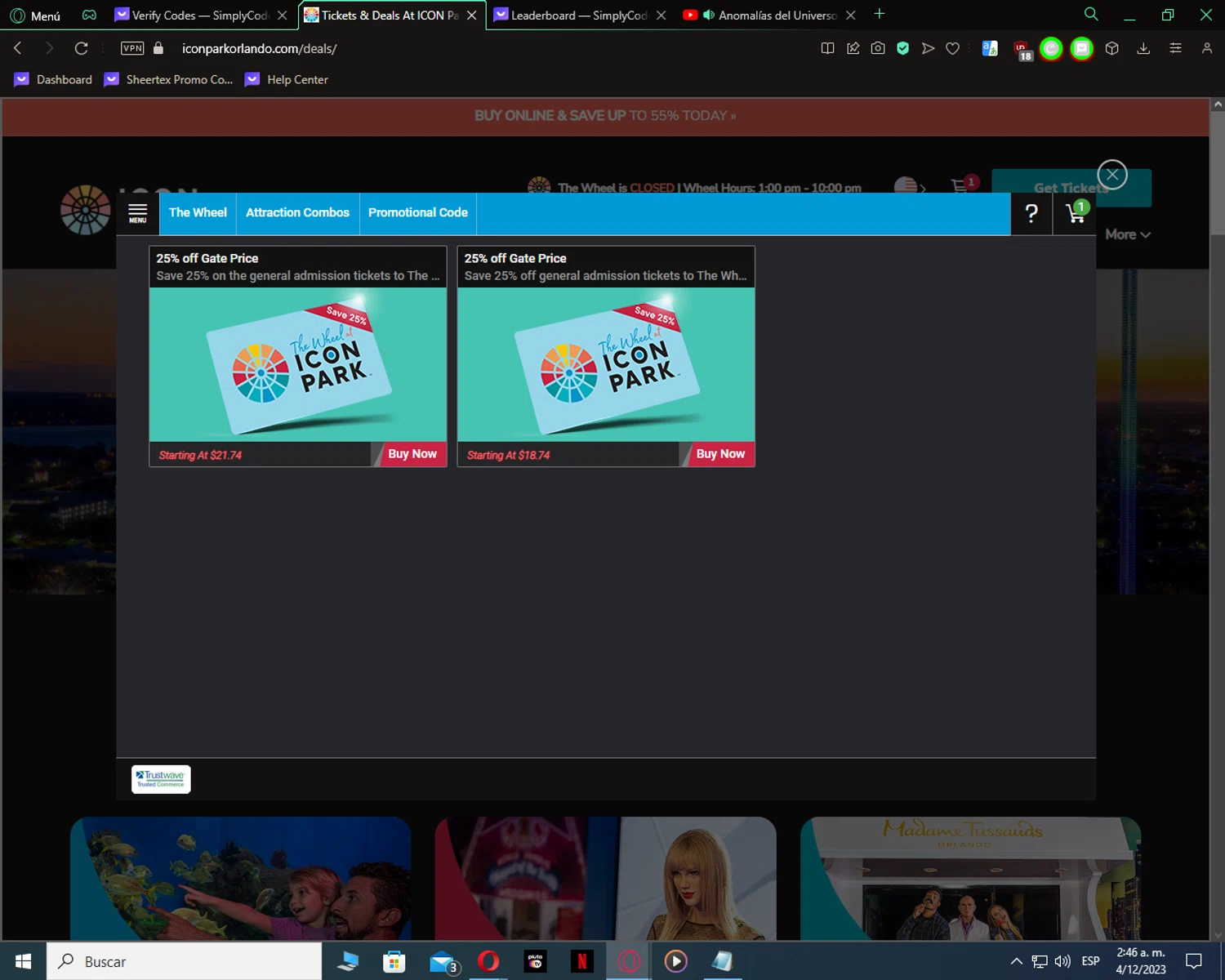Close the ticket popup with X circle
The image size is (1225, 980).
tap(1112, 175)
